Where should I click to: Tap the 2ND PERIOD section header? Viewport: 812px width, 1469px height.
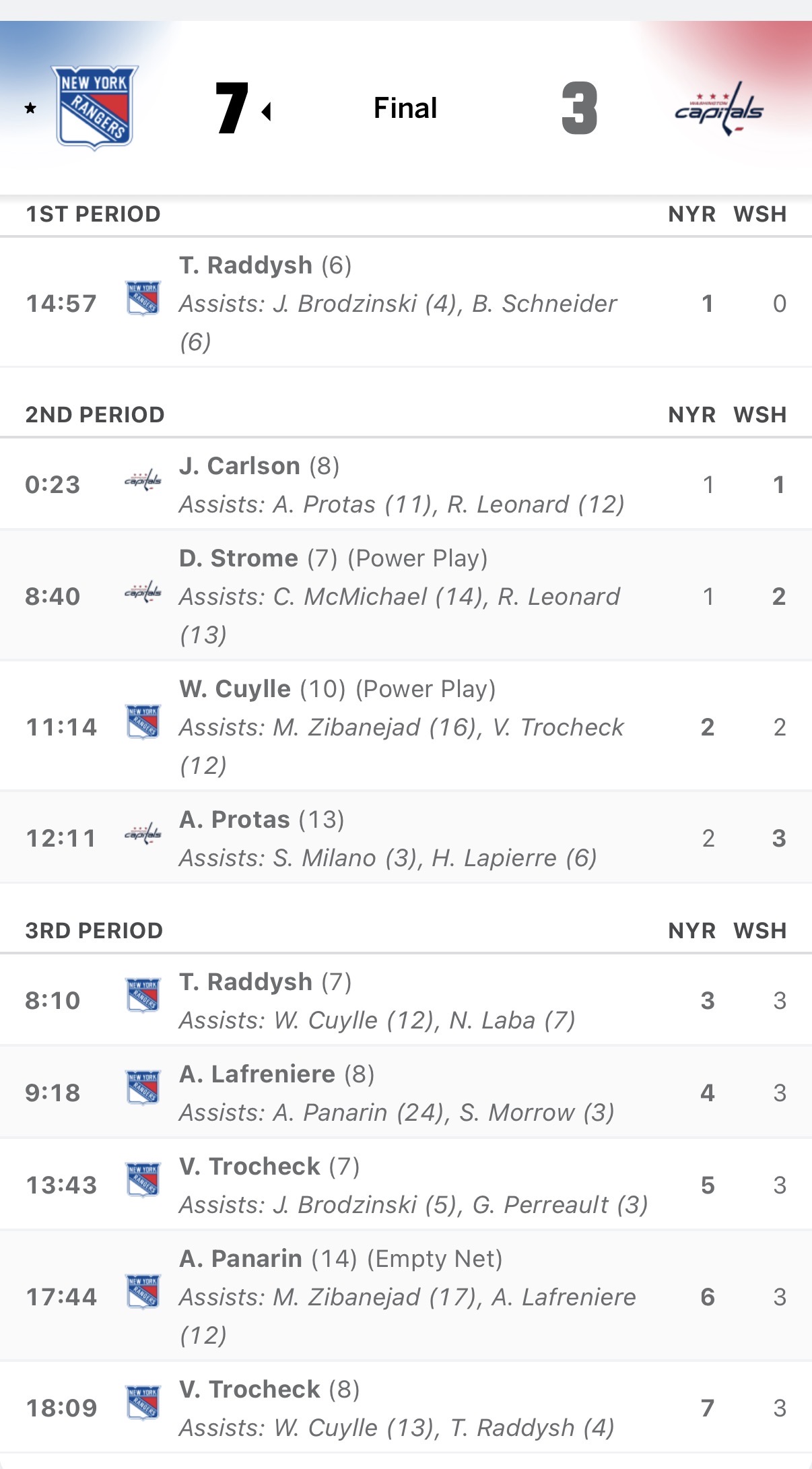click(x=95, y=415)
